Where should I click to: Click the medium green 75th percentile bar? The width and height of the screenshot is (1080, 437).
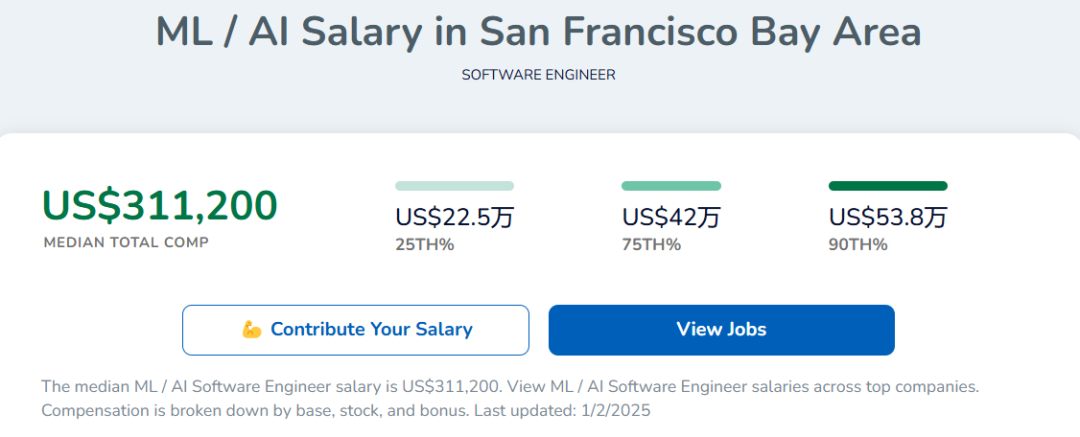[672, 186]
